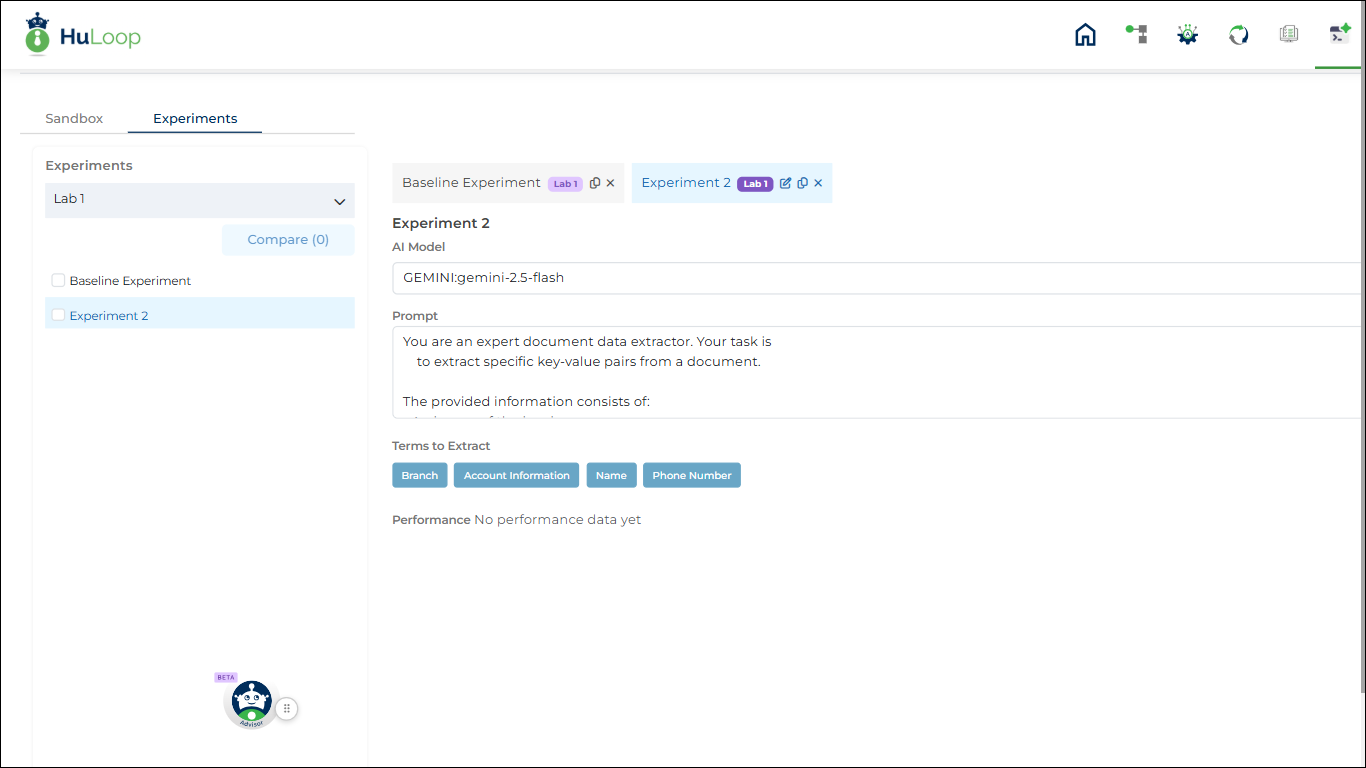
Task: Click the AI Model field showing gemini-2.5-flash
Action: click(879, 278)
